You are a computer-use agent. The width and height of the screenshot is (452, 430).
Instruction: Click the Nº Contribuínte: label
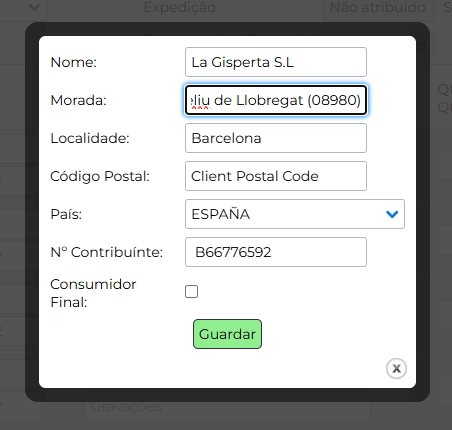point(106,252)
